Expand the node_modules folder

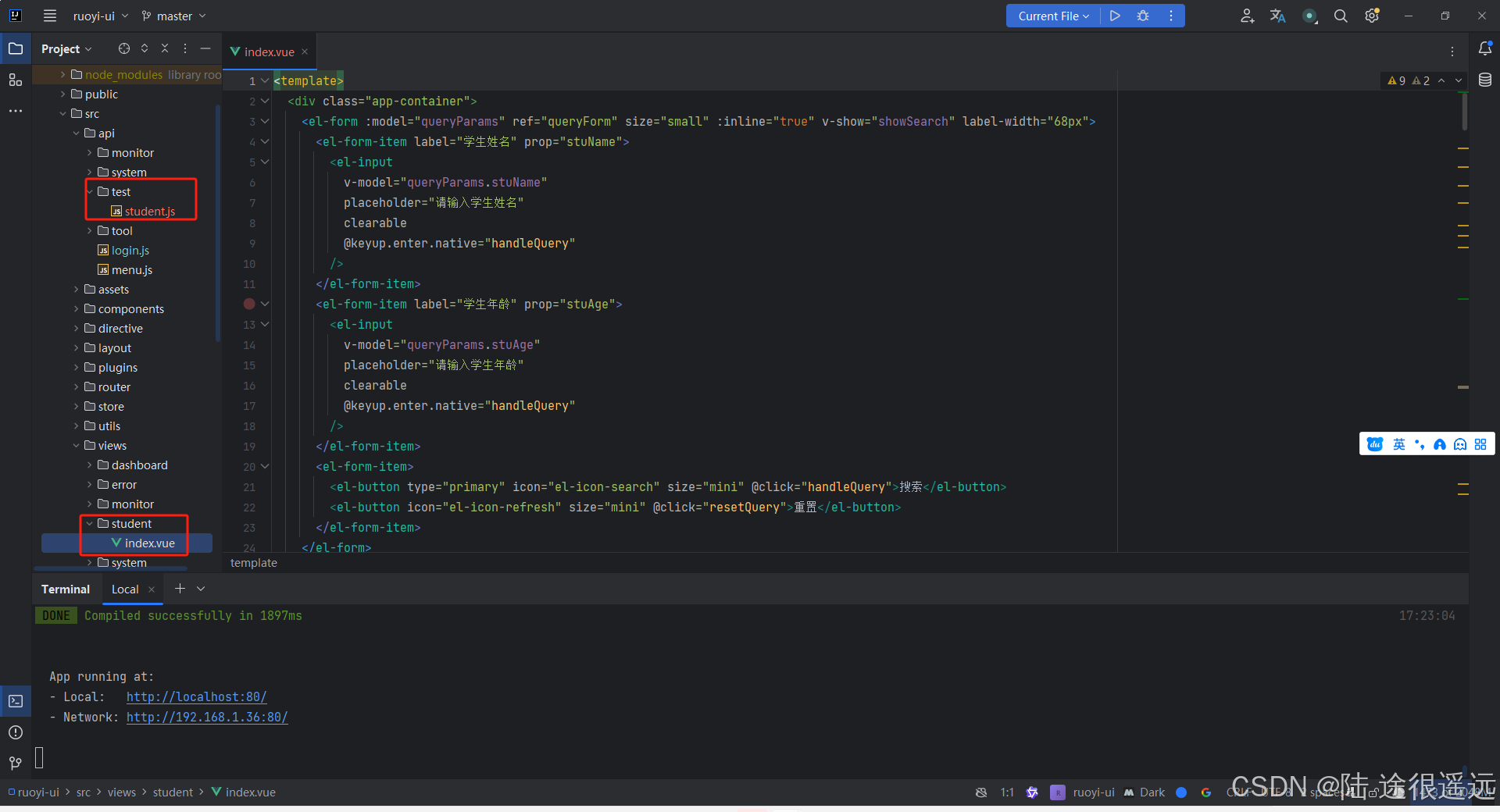(63, 74)
